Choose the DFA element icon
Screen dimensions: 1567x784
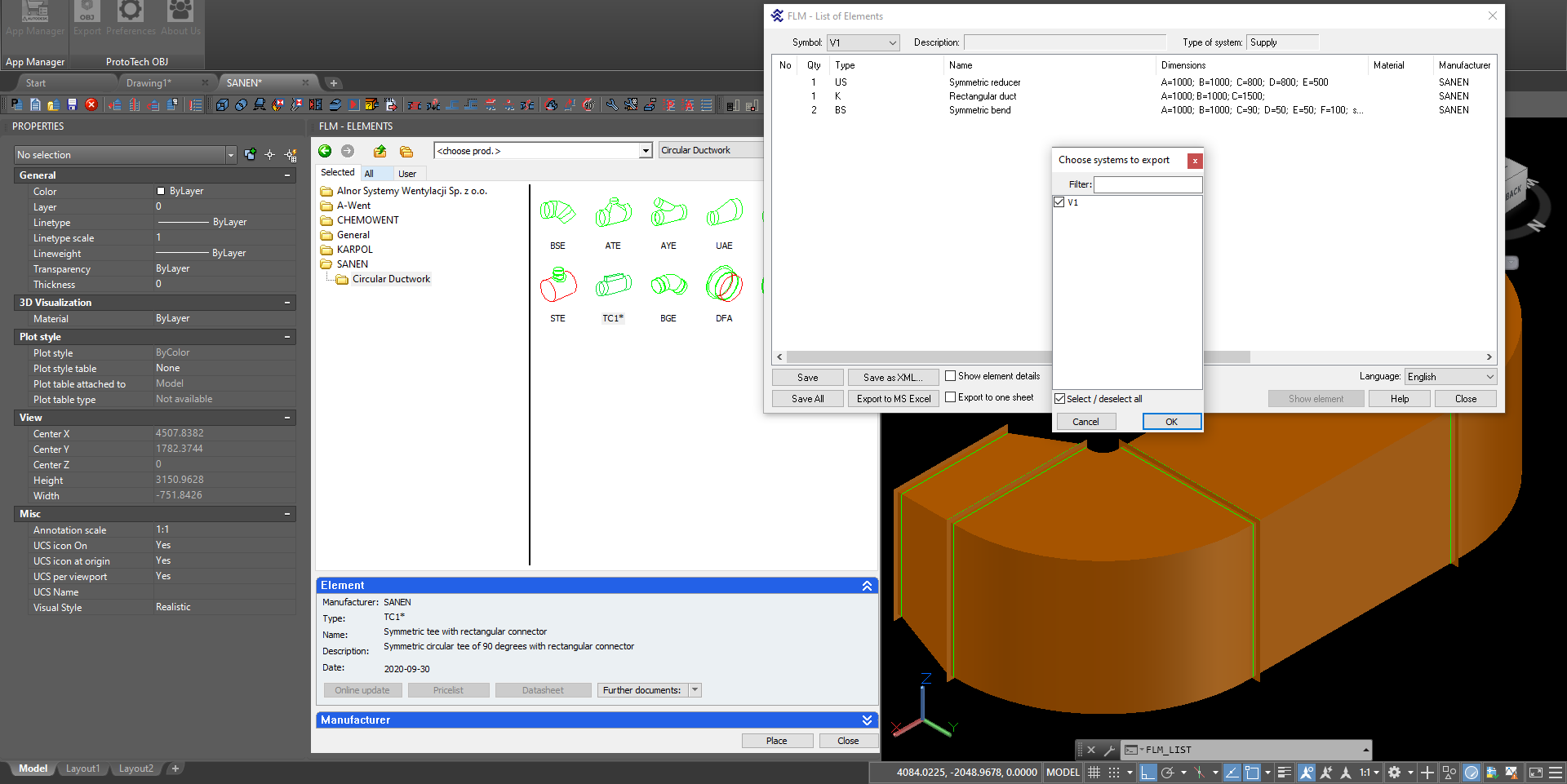coord(724,286)
